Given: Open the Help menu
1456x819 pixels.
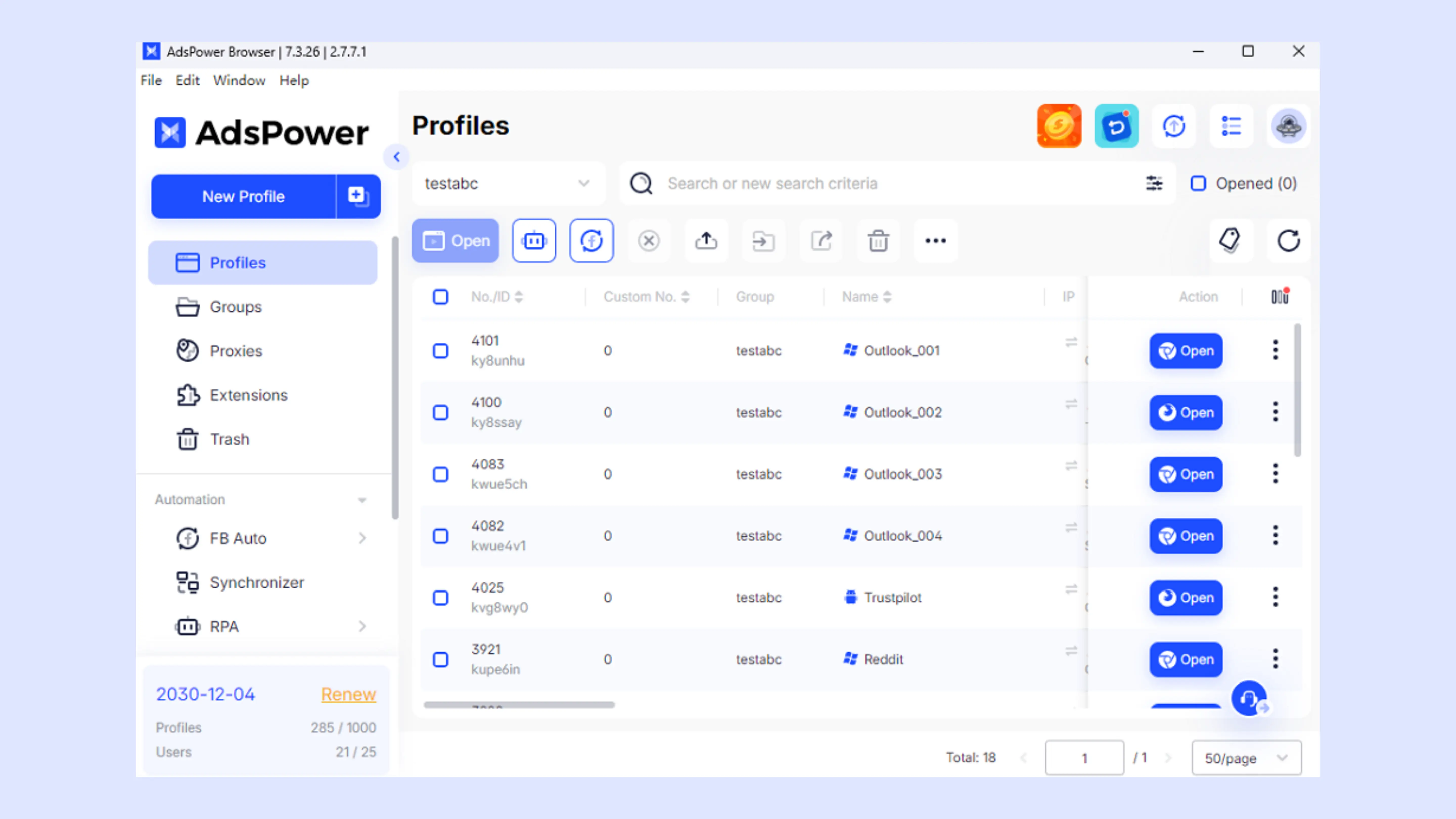Looking at the screenshot, I should click(x=294, y=80).
